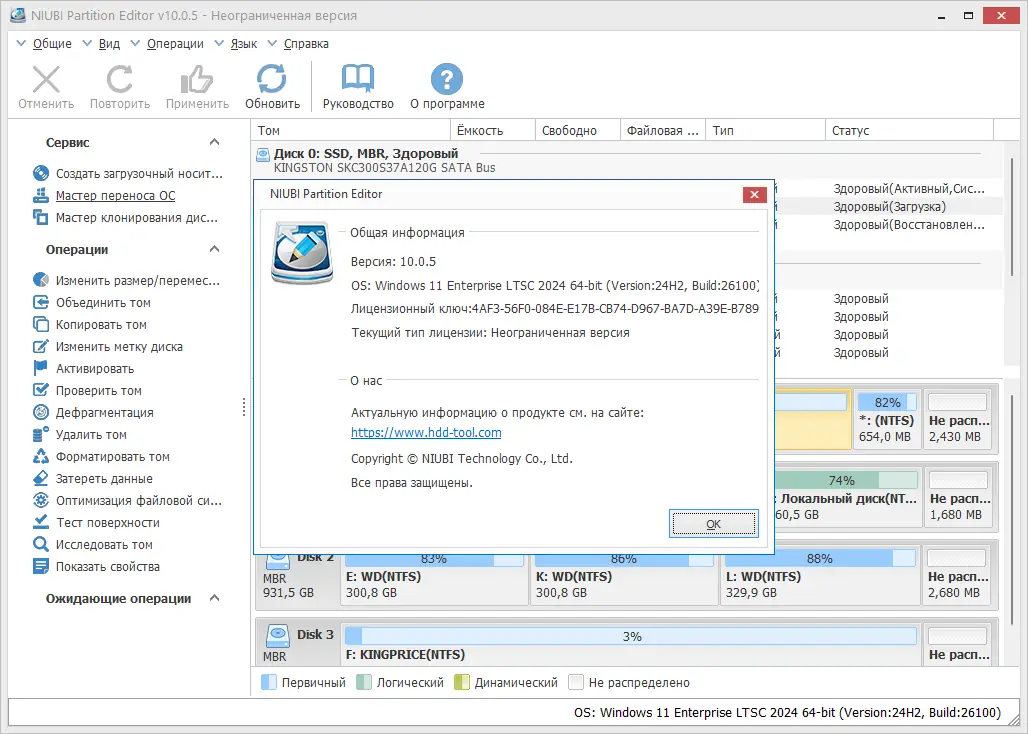1028x734 pixels.
Task: Click the Форматировать том icon
Action: (41, 456)
